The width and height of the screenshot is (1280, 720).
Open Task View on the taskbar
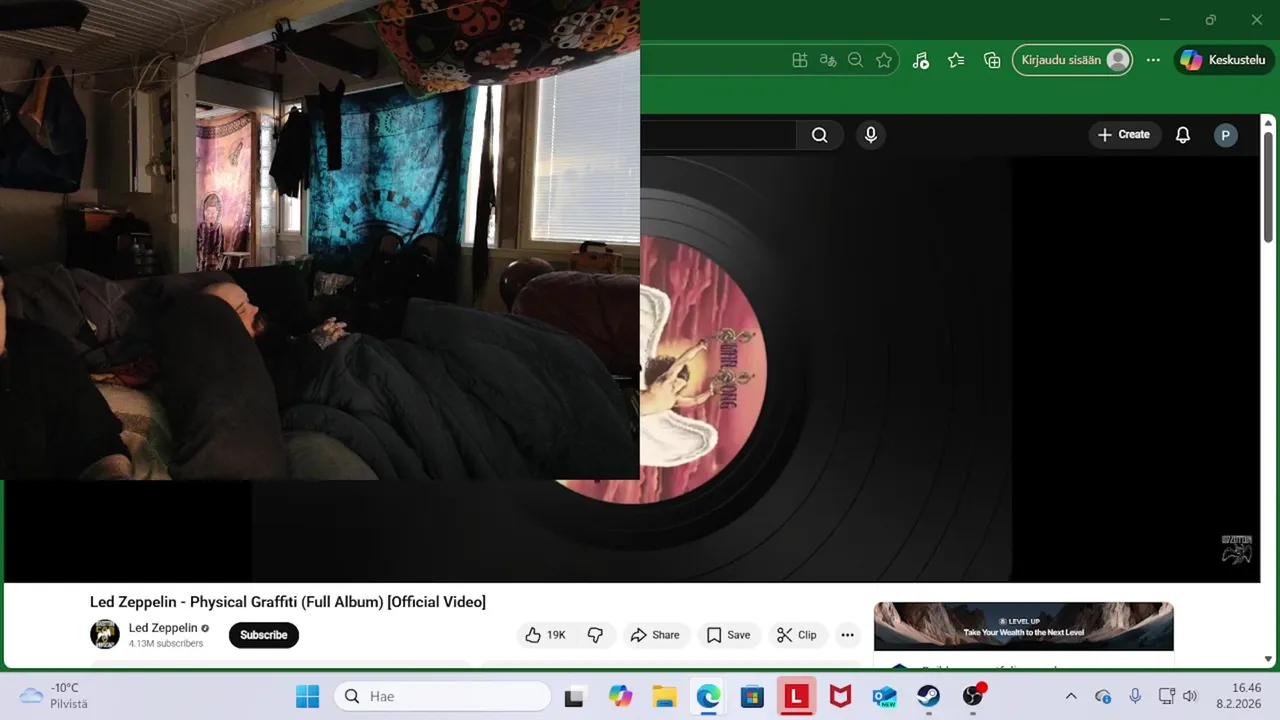[x=574, y=696]
